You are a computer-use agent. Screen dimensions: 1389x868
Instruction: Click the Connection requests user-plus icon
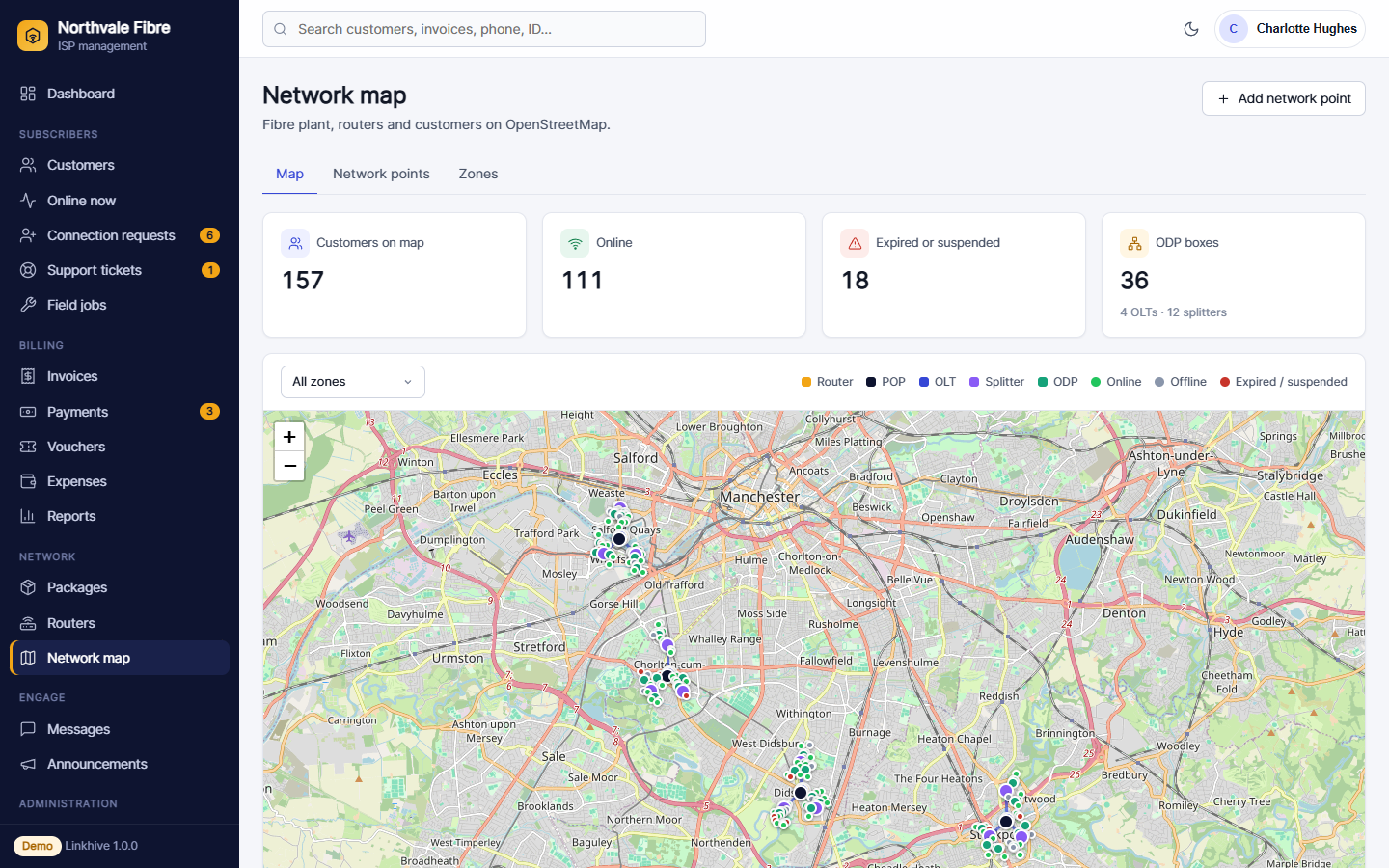28,235
